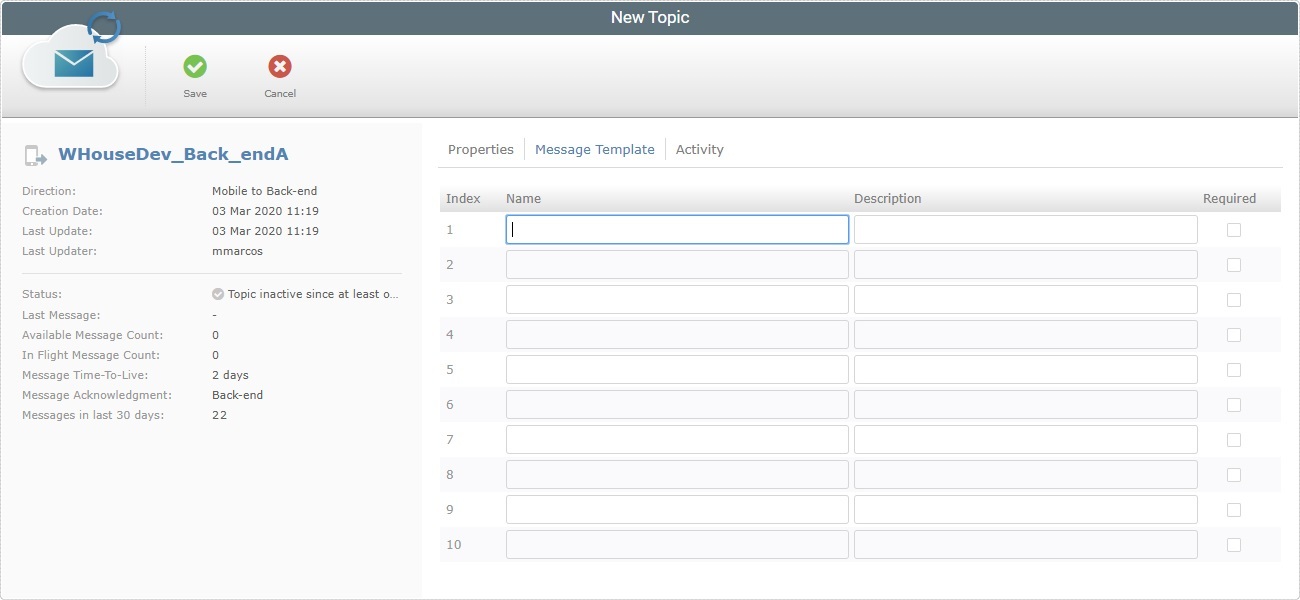Switch to the Properties tab
The width and height of the screenshot is (1300, 600).
click(480, 148)
